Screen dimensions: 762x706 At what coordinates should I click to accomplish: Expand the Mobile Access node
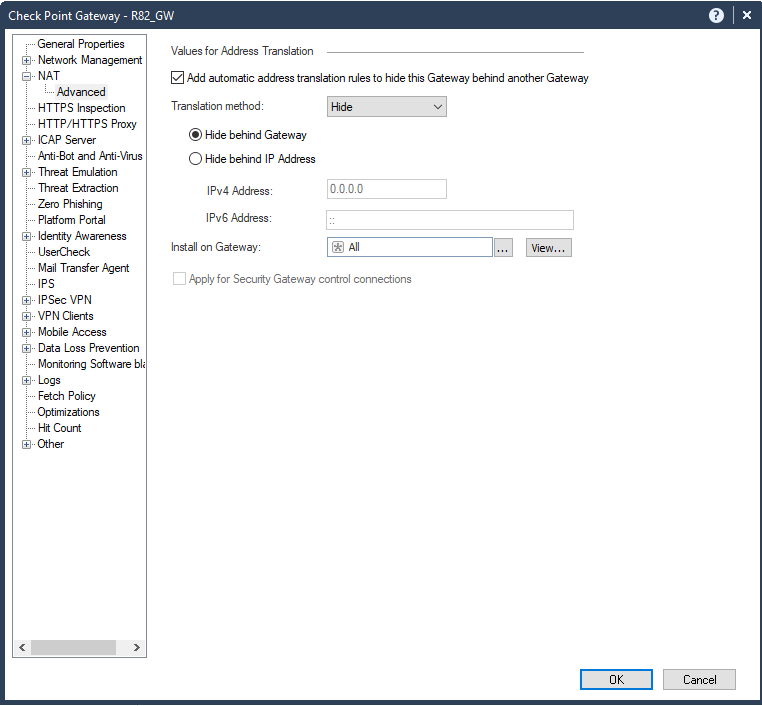[26, 333]
